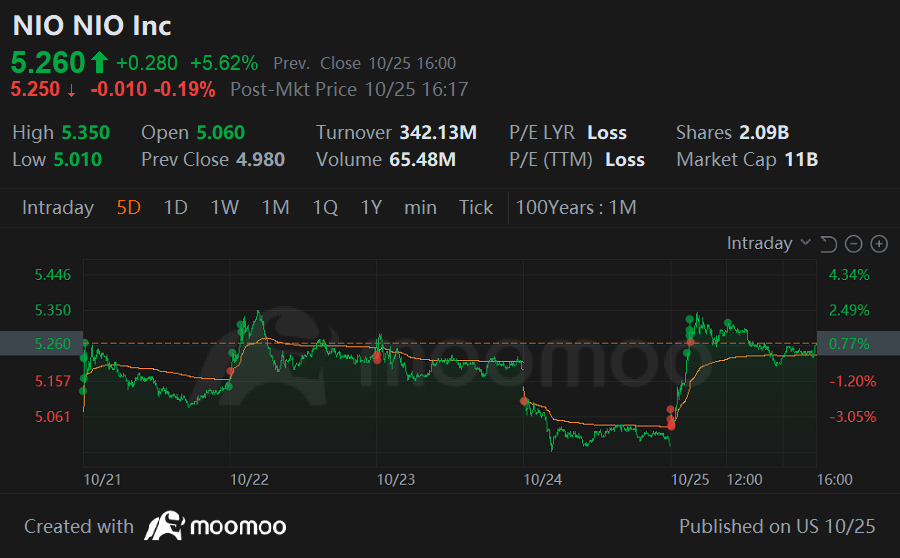900x558 pixels.
Task: Select the min timeframe tab
Action: coord(420,207)
